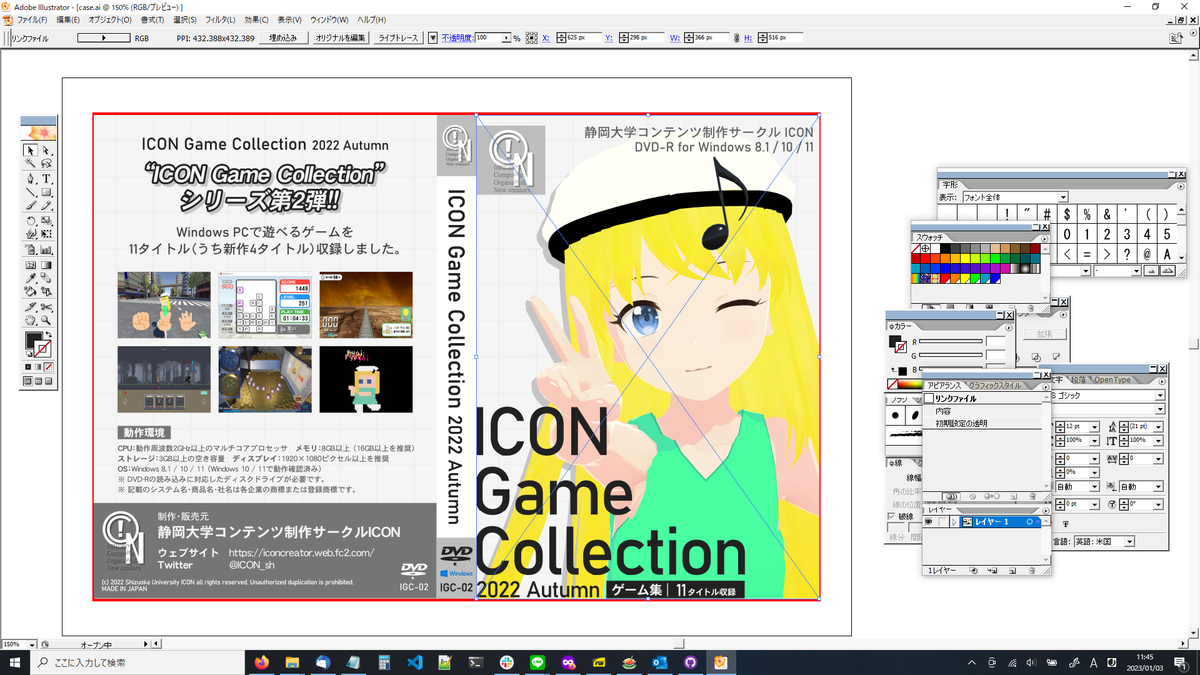Select the Symbol Sprayer tool
This screenshot has height=675, width=1200.
click(x=29, y=250)
